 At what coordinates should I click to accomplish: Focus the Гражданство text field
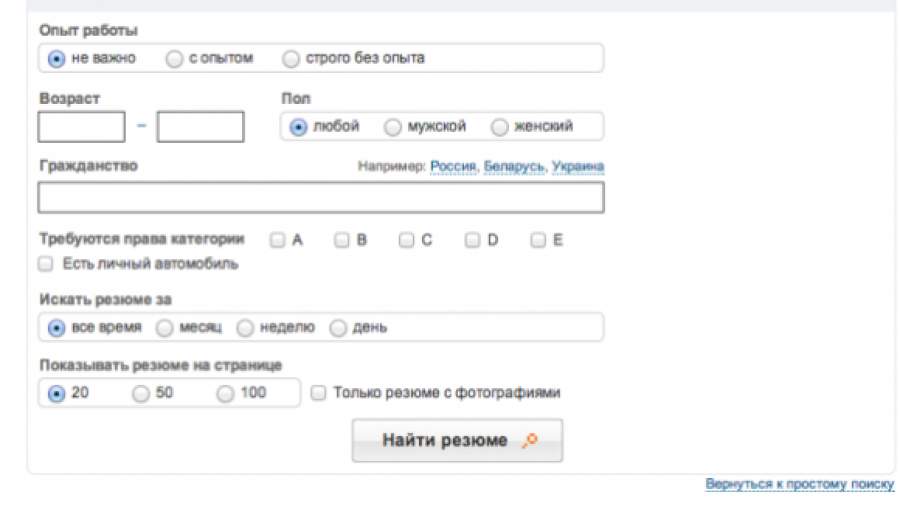pyautogui.click(x=321, y=197)
